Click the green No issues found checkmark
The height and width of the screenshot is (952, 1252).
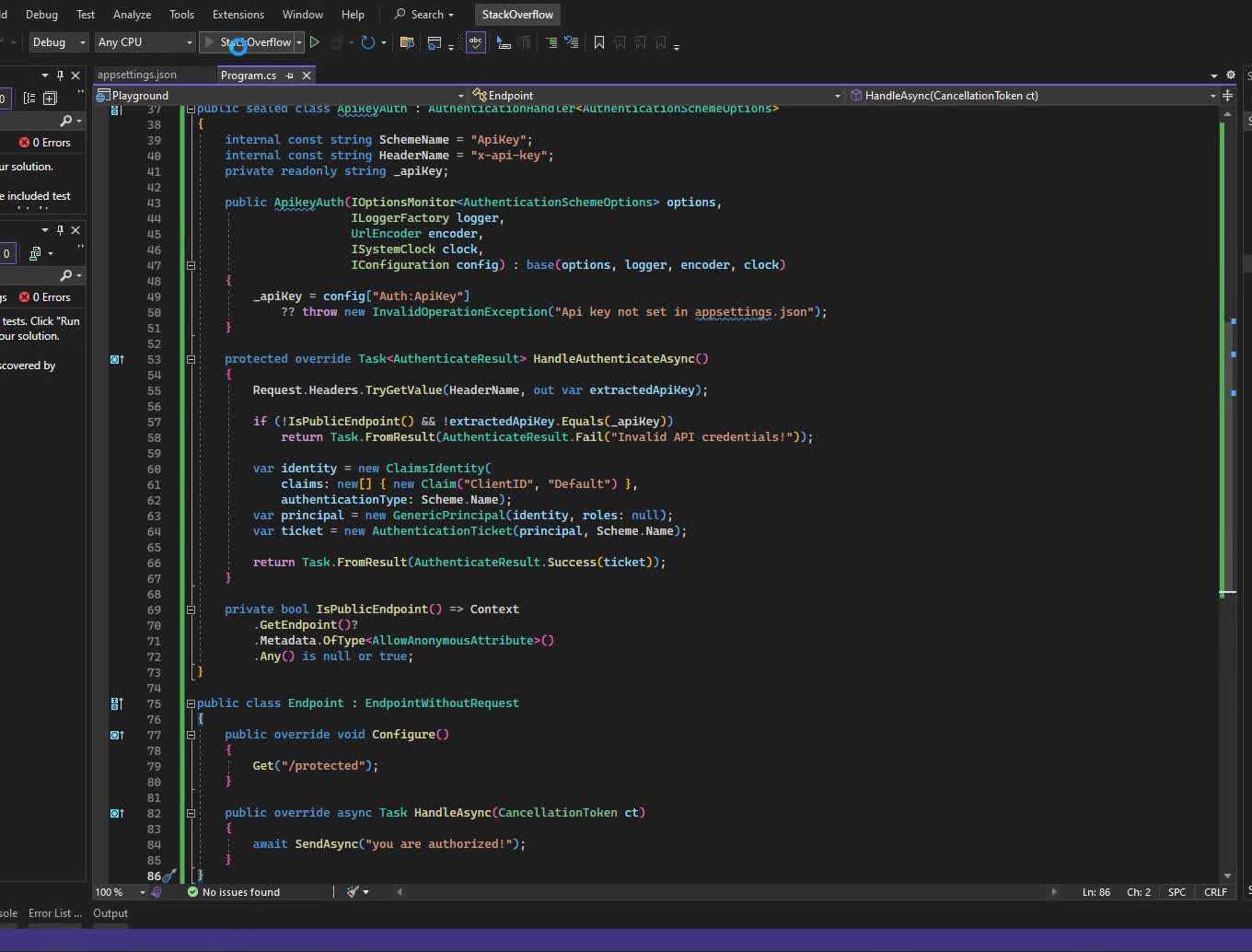192,891
